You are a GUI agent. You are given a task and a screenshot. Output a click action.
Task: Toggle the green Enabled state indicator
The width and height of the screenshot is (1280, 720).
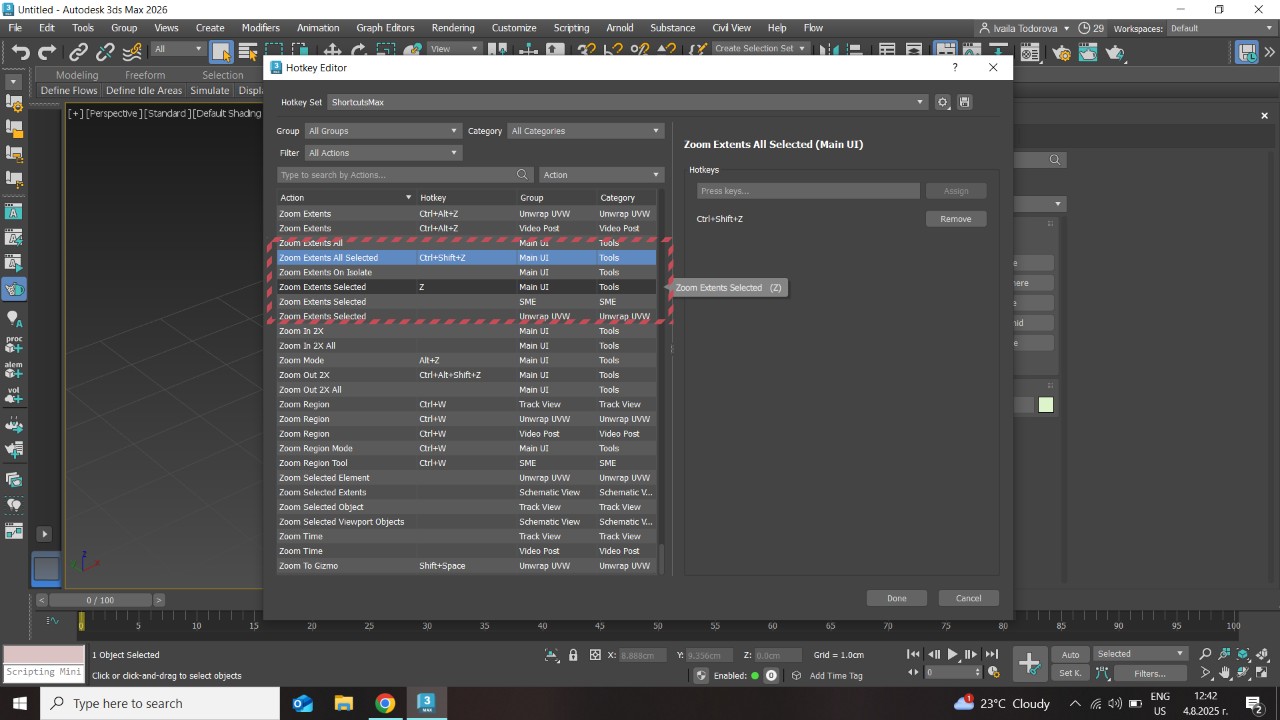pos(771,675)
